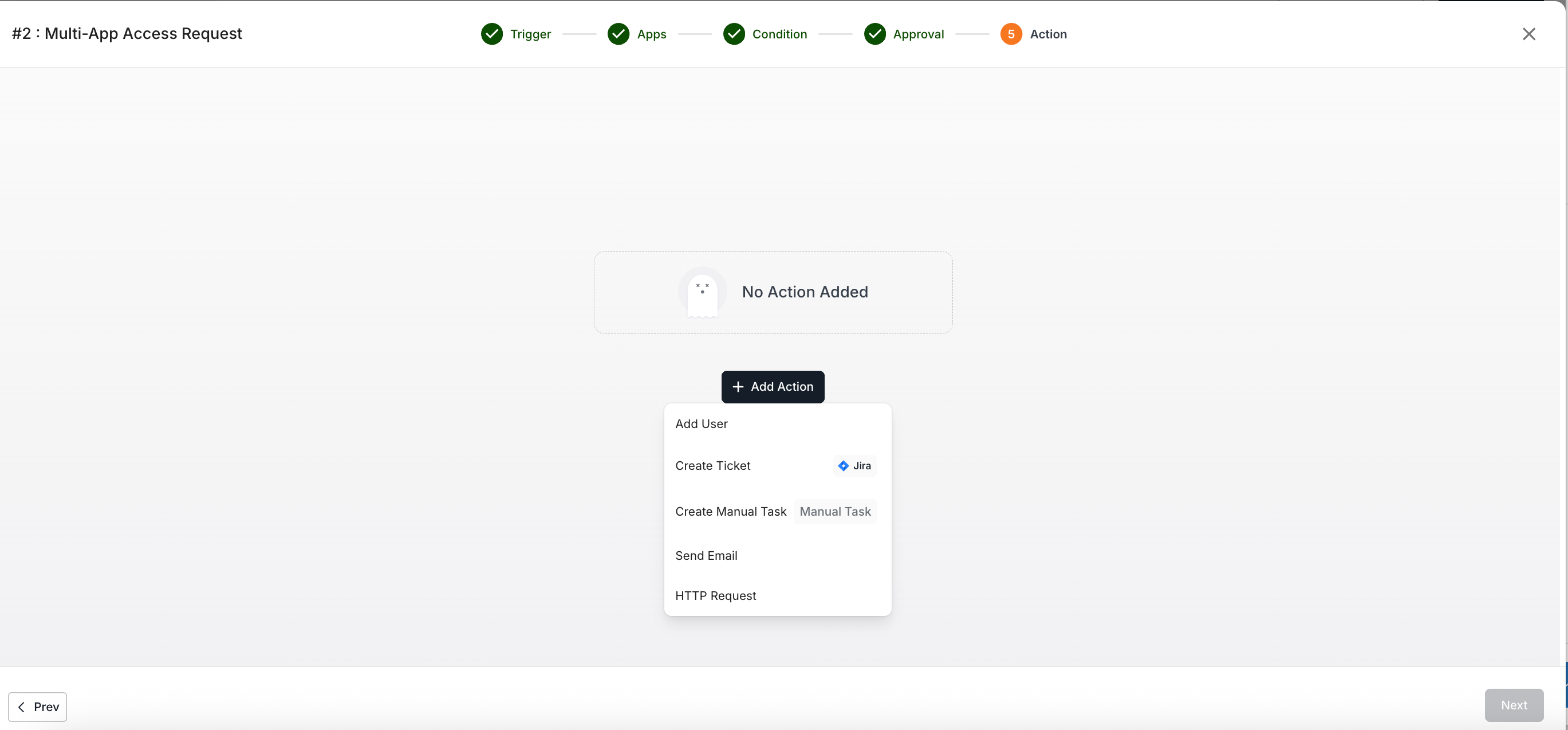Choose HTTP Request action
Image resolution: width=1568 pixels, height=730 pixels.
715,595
